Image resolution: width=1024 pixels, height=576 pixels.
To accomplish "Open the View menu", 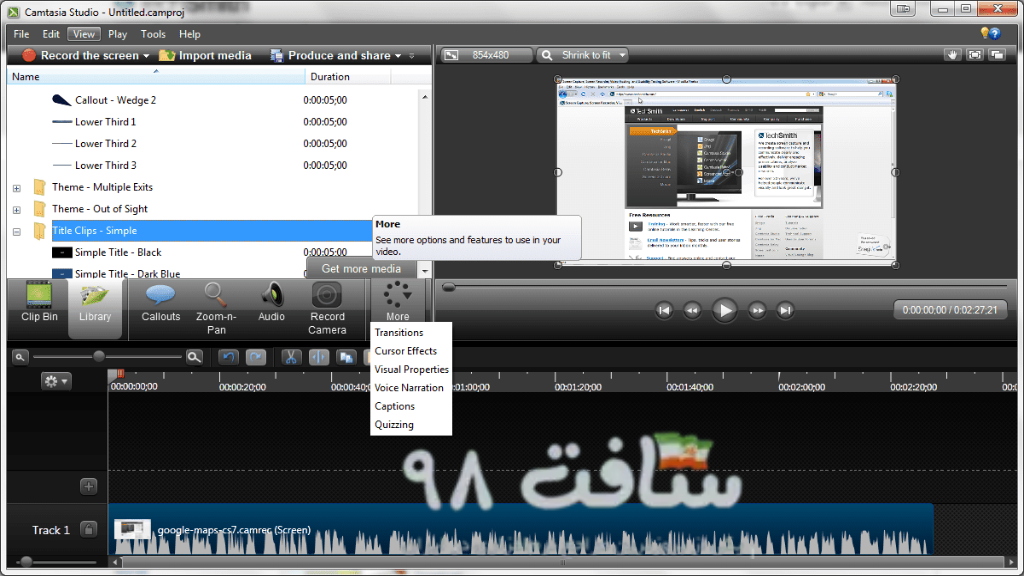I will (84, 34).
